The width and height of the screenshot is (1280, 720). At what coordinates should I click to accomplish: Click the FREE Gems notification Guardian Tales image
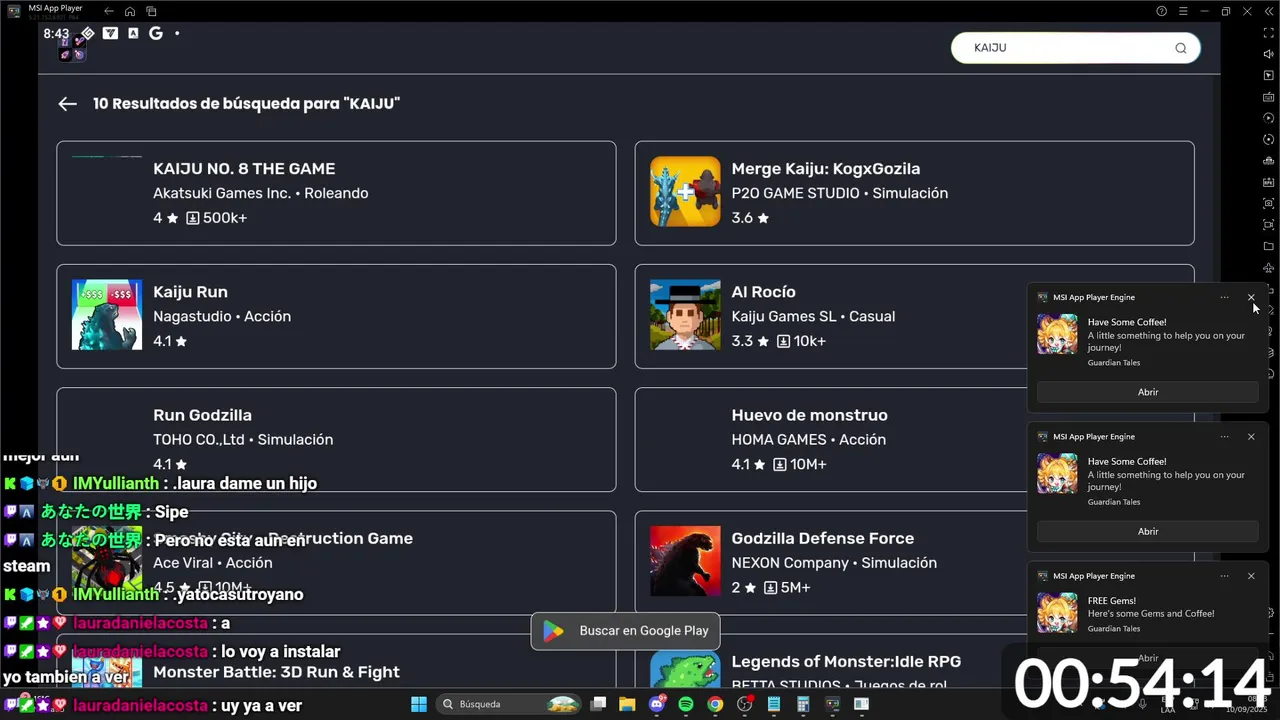click(1057, 613)
